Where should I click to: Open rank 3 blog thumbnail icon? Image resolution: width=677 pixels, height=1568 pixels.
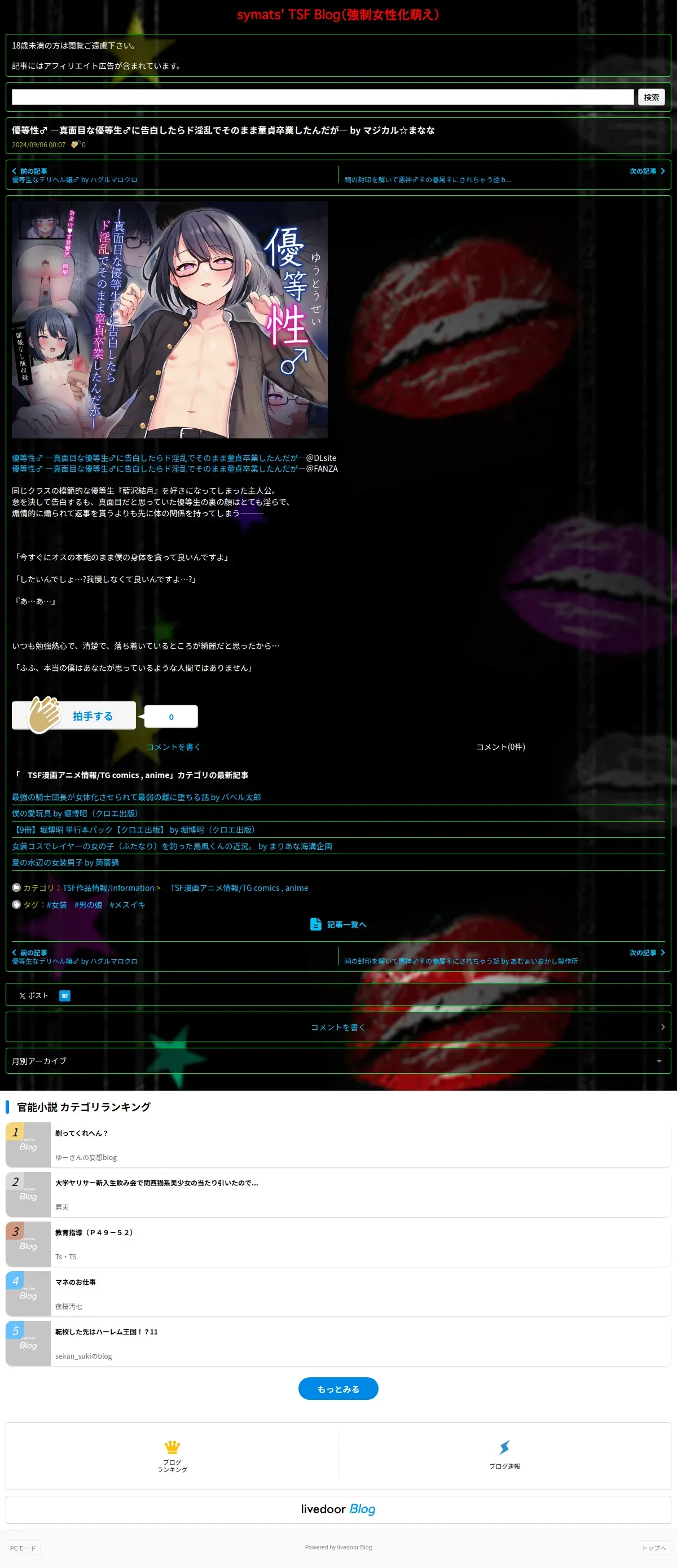point(28,1244)
